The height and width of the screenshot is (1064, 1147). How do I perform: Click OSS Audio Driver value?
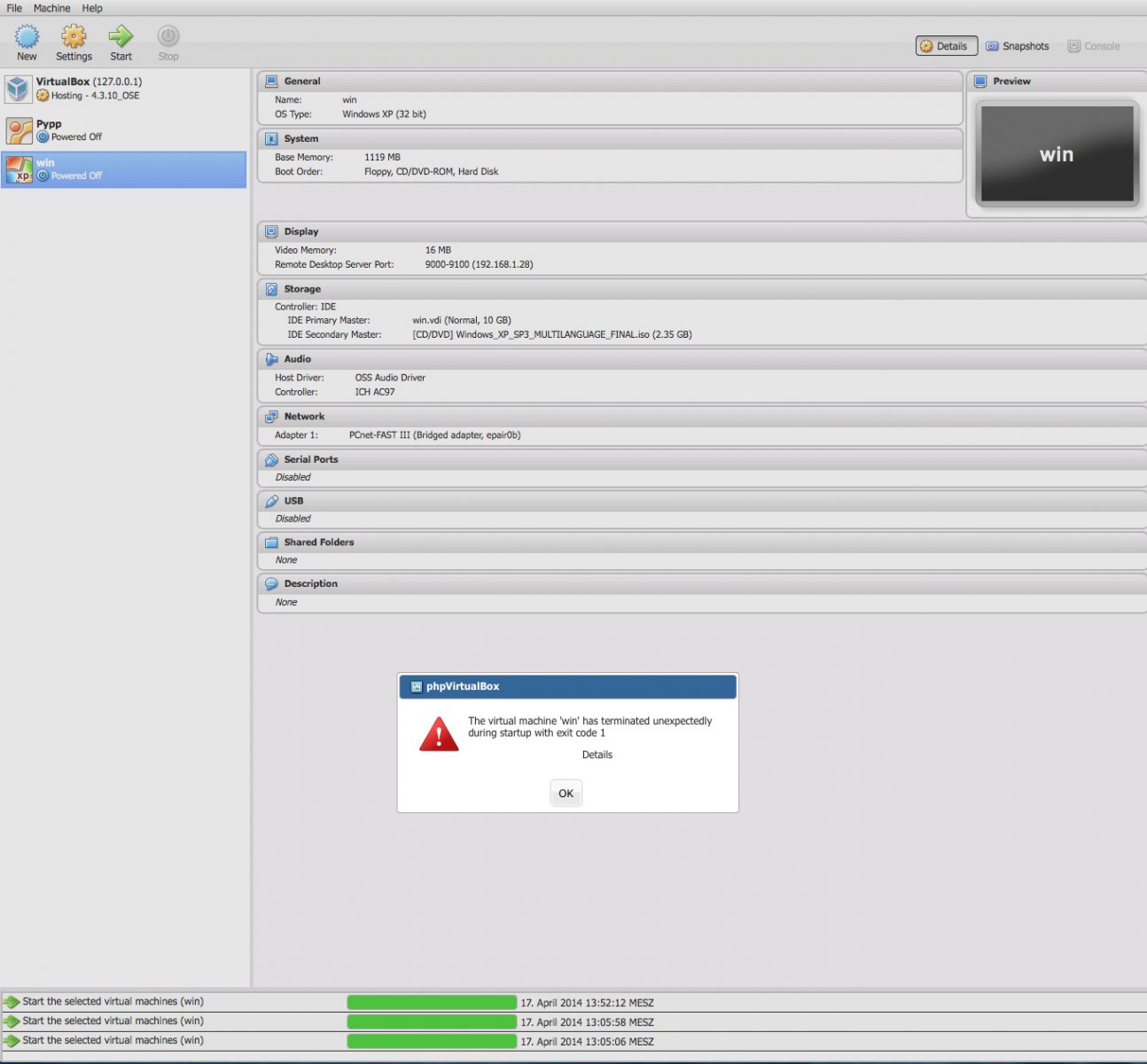tap(390, 378)
